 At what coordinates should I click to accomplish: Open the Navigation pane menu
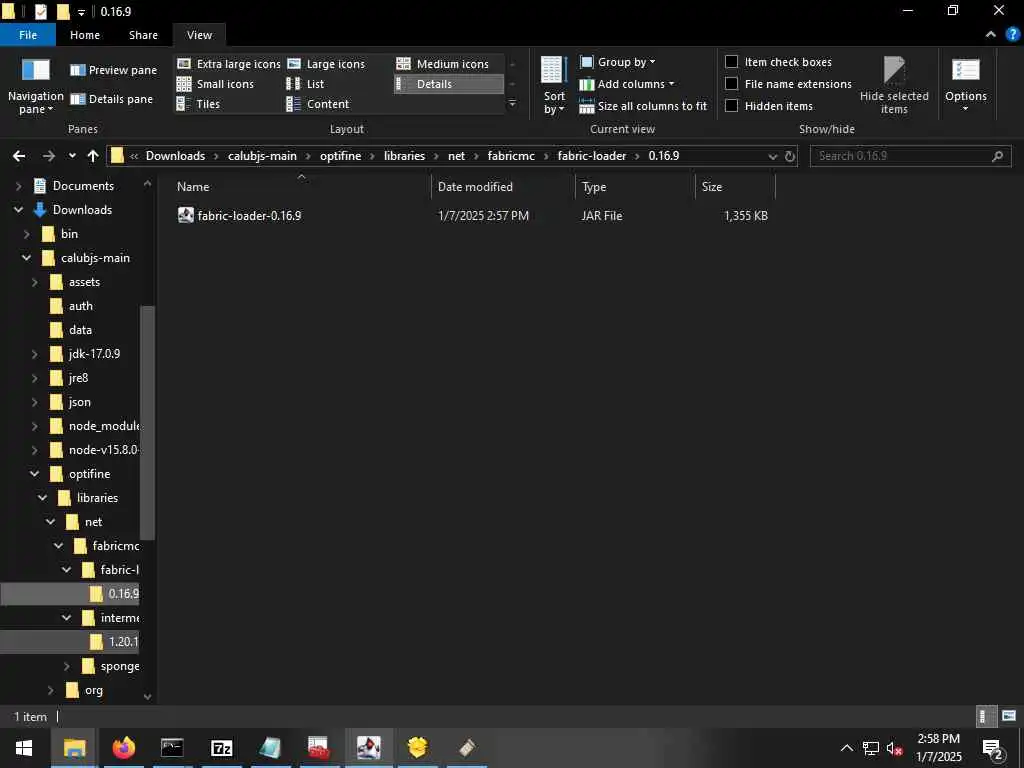tap(35, 86)
